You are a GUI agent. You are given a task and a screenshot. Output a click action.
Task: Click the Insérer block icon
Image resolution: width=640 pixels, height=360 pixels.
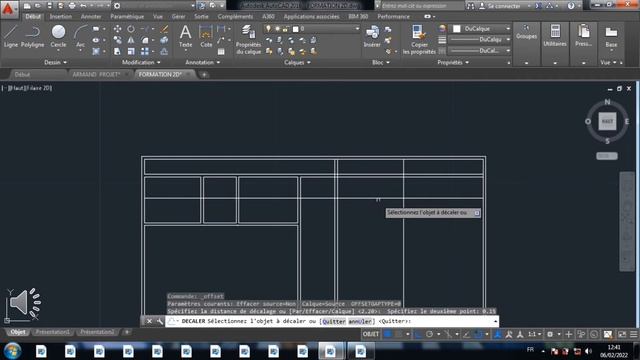372,36
